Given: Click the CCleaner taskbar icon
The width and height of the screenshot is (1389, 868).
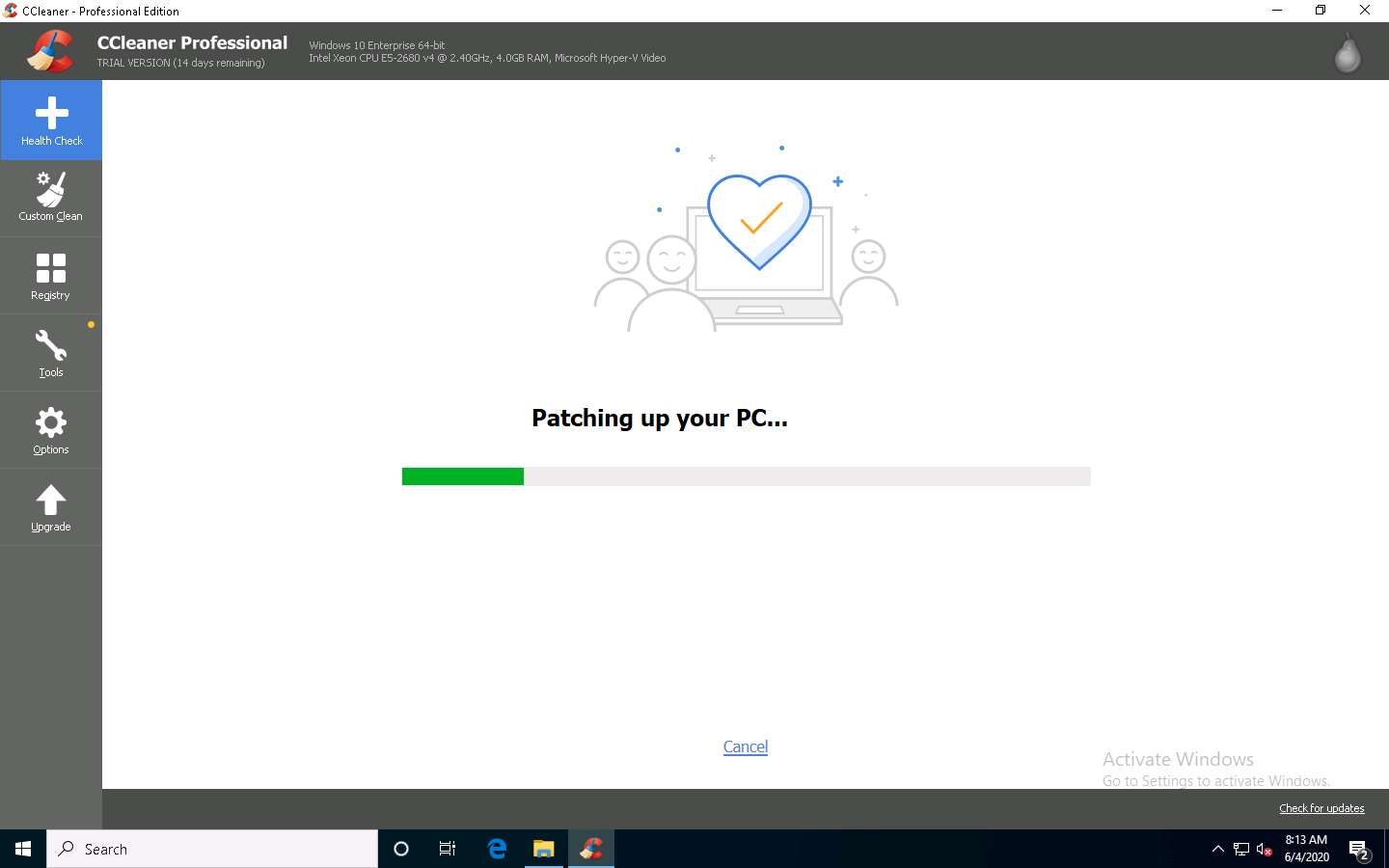Looking at the screenshot, I should (591, 849).
